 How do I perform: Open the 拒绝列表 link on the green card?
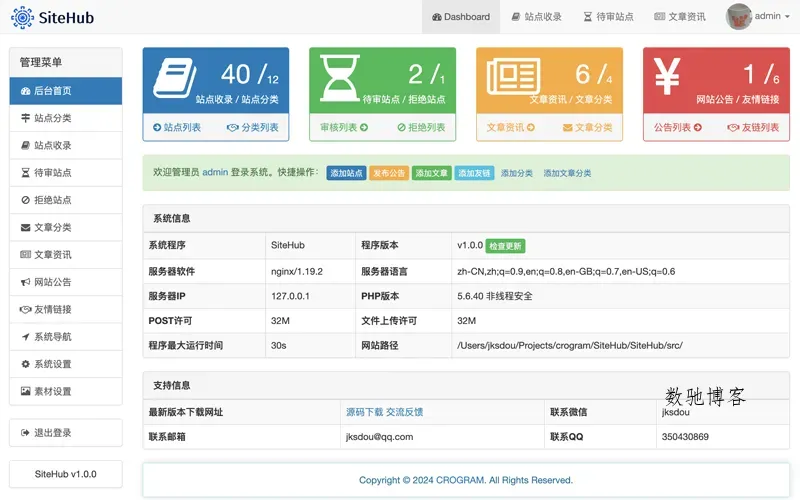(x=421, y=128)
